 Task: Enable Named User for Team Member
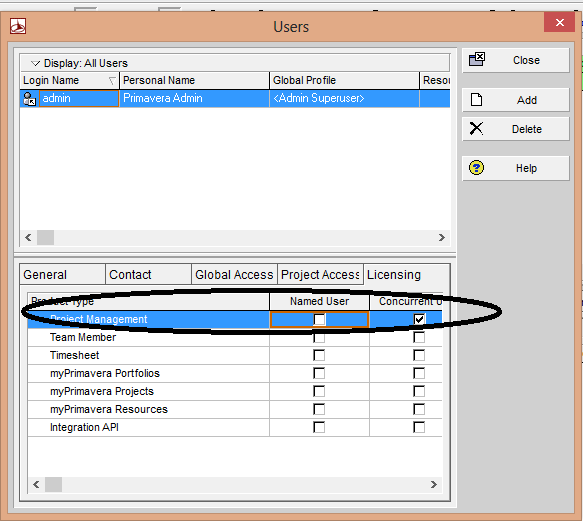coord(319,337)
